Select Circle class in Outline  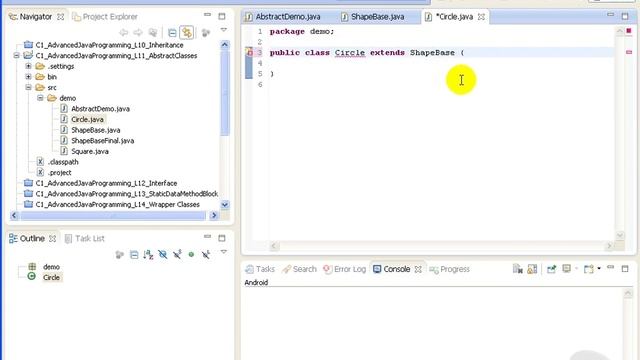[51, 278]
